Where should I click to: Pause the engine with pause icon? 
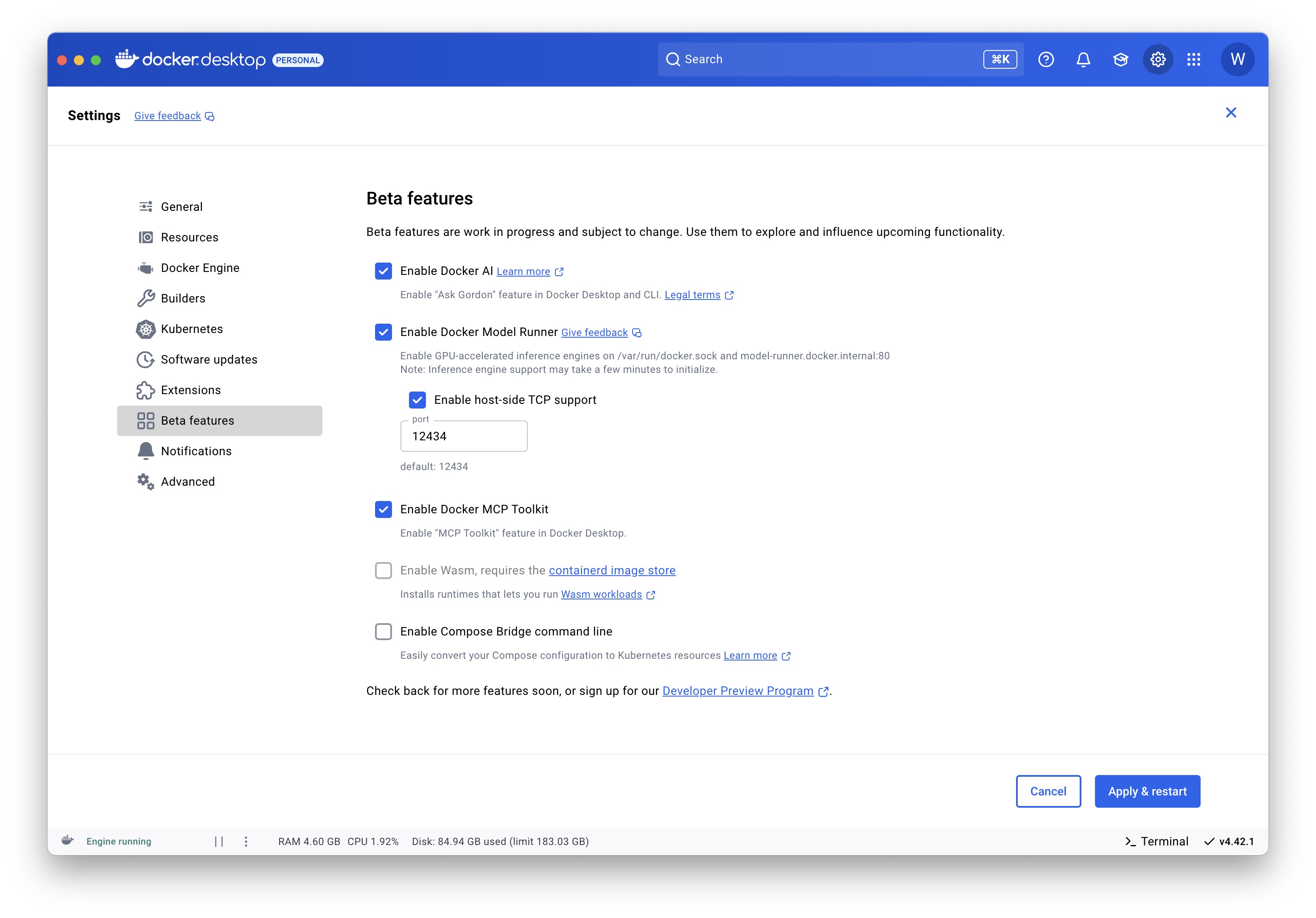[218, 841]
